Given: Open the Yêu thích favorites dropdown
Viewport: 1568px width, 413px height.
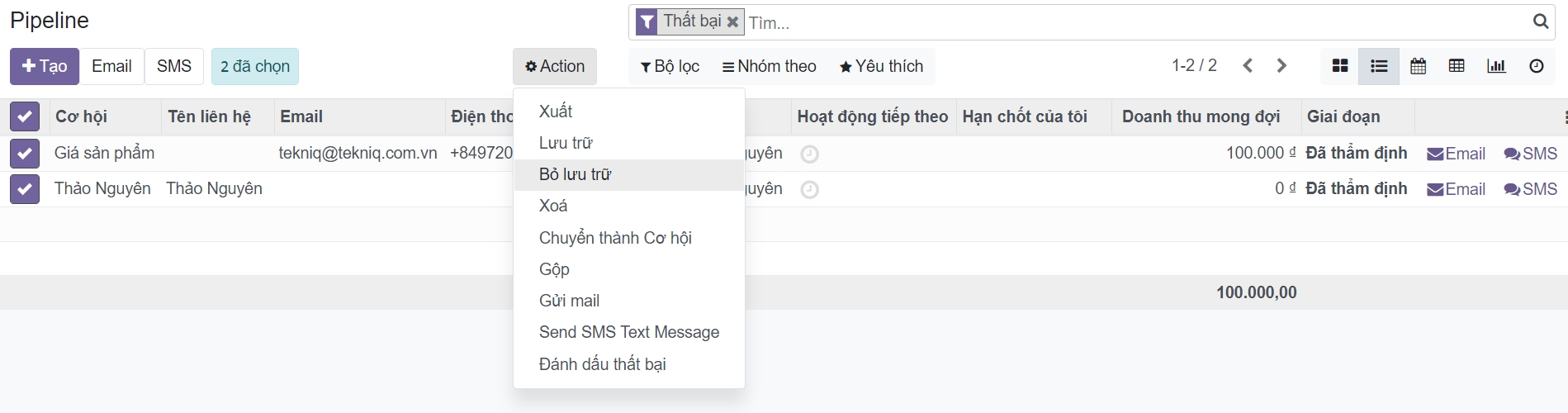Looking at the screenshot, I should click(881, 66).
